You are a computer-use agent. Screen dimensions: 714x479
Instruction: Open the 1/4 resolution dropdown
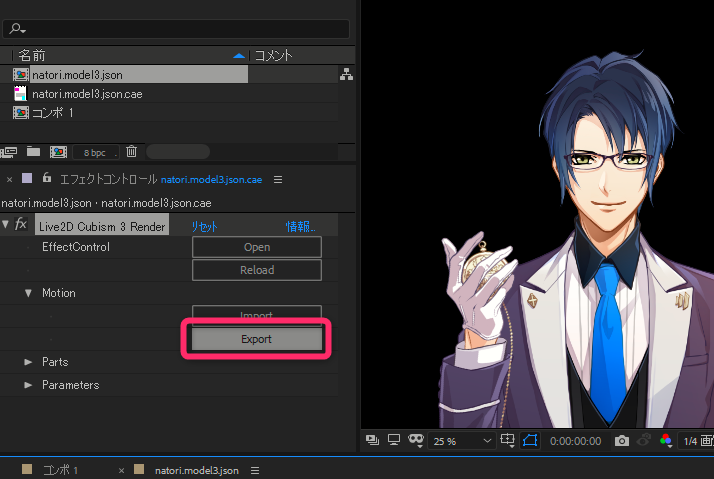(696, 441)
